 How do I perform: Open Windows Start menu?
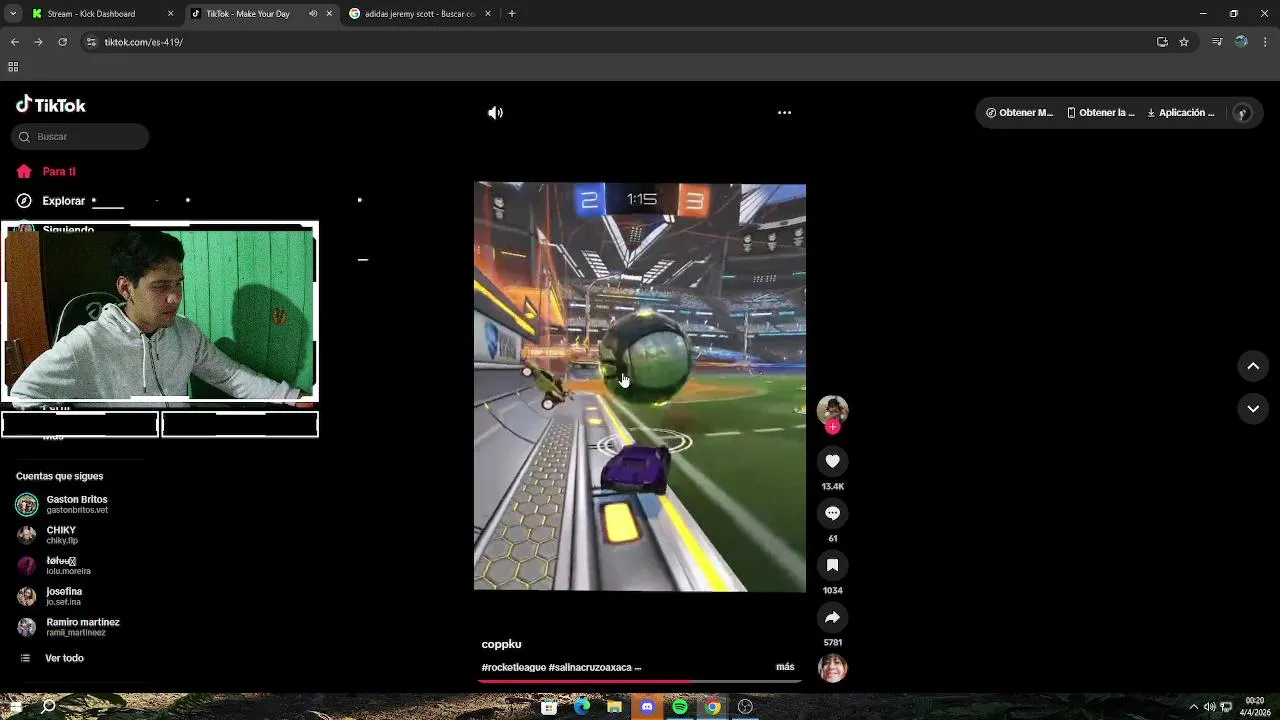pyautogui.click(x=15, y=707)
